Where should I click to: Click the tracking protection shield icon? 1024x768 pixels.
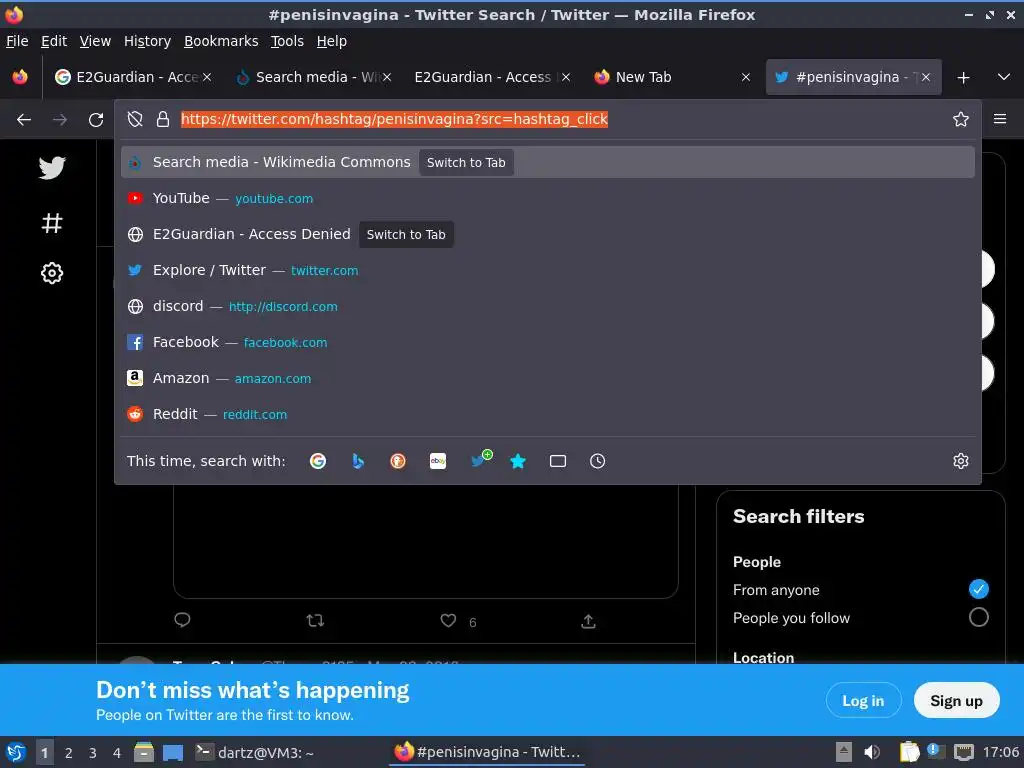coord(135,120)
